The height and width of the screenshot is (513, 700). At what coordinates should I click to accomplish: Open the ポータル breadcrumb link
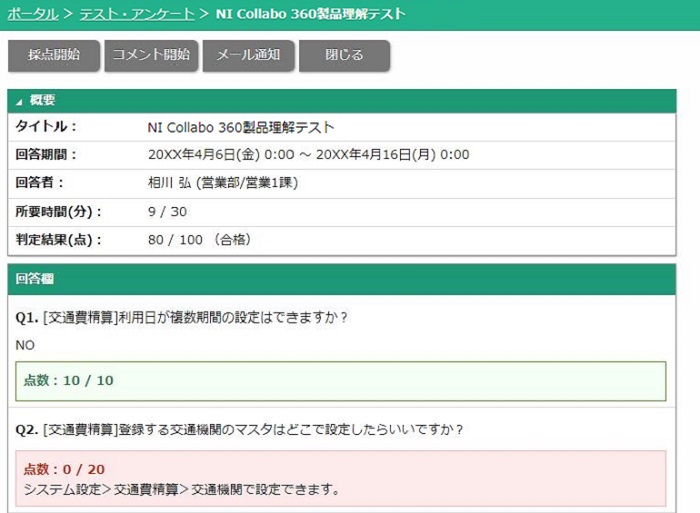click(33, 14)
